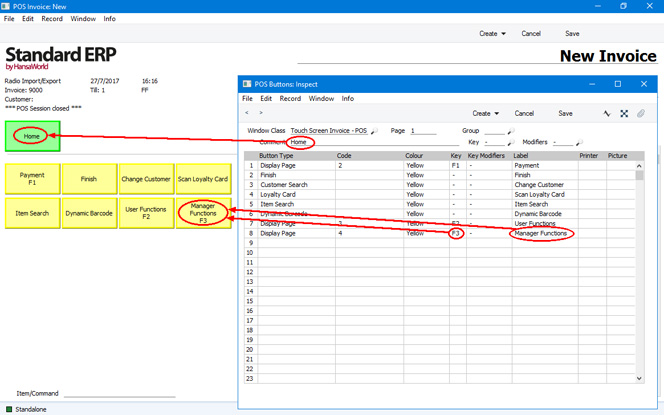
Task: Select Item Search button type in row 5
Action: (x=296, y=204)
